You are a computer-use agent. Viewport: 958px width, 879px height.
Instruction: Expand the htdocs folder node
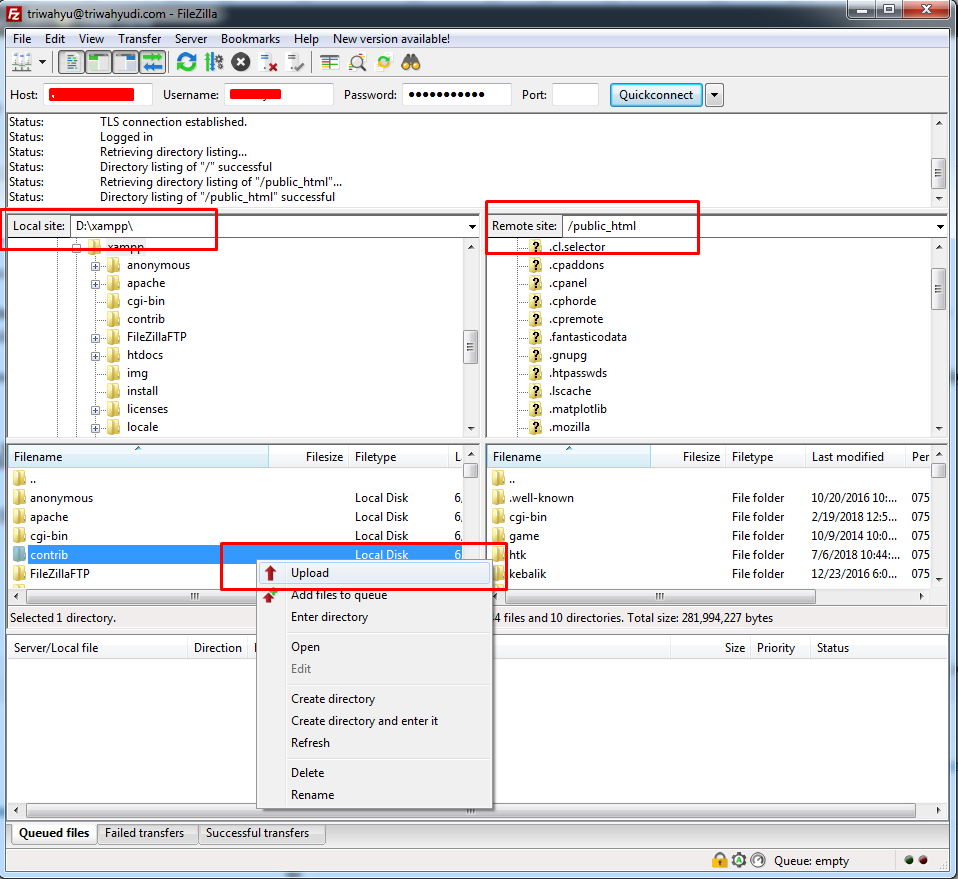95,356
